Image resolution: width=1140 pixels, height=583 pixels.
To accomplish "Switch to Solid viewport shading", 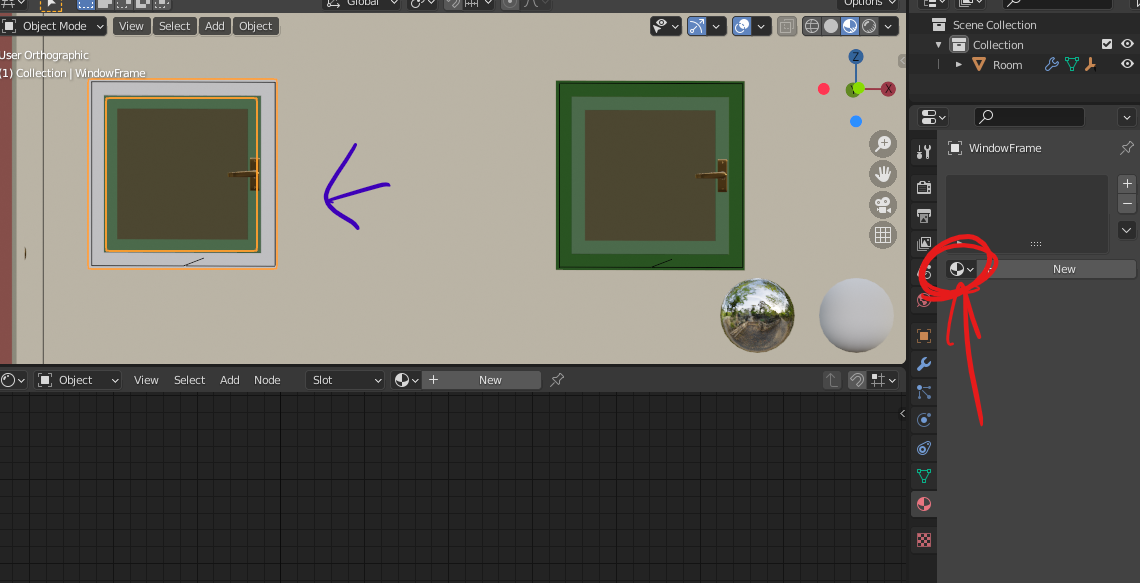I will [x=830, y=27].
